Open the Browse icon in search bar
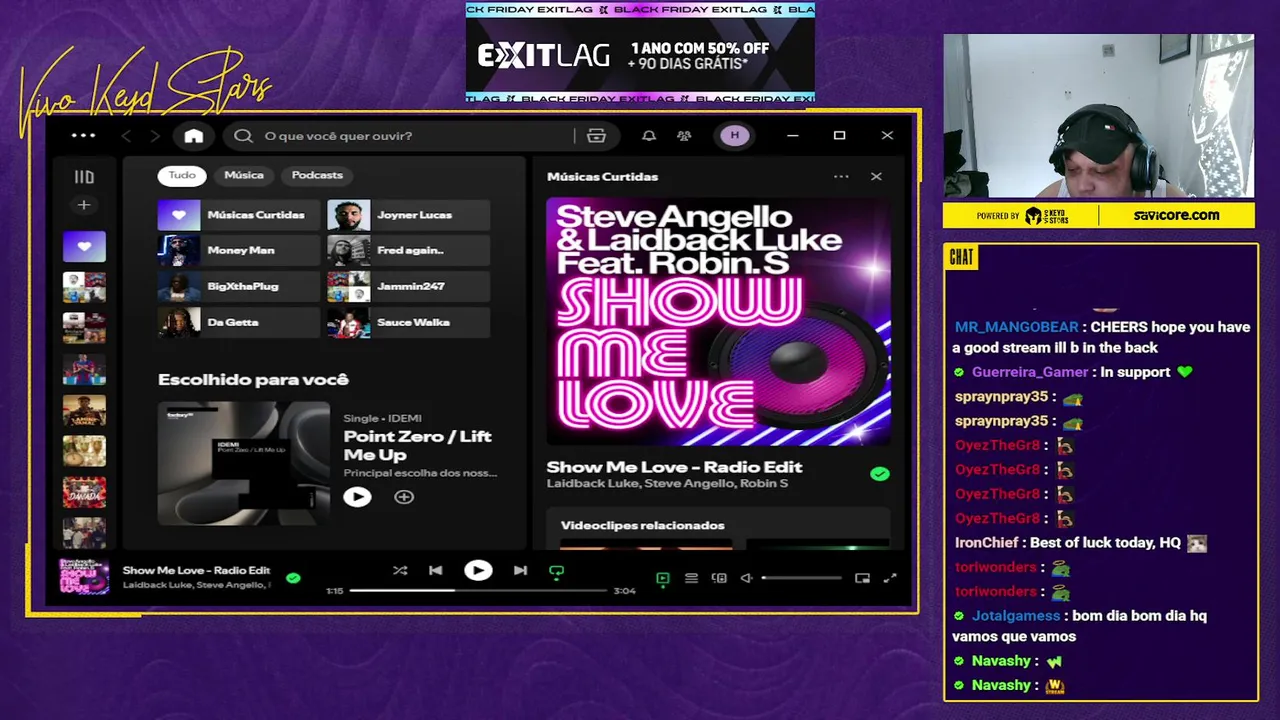The width and height of the screenshot is (1280, 720). [596, 136]
